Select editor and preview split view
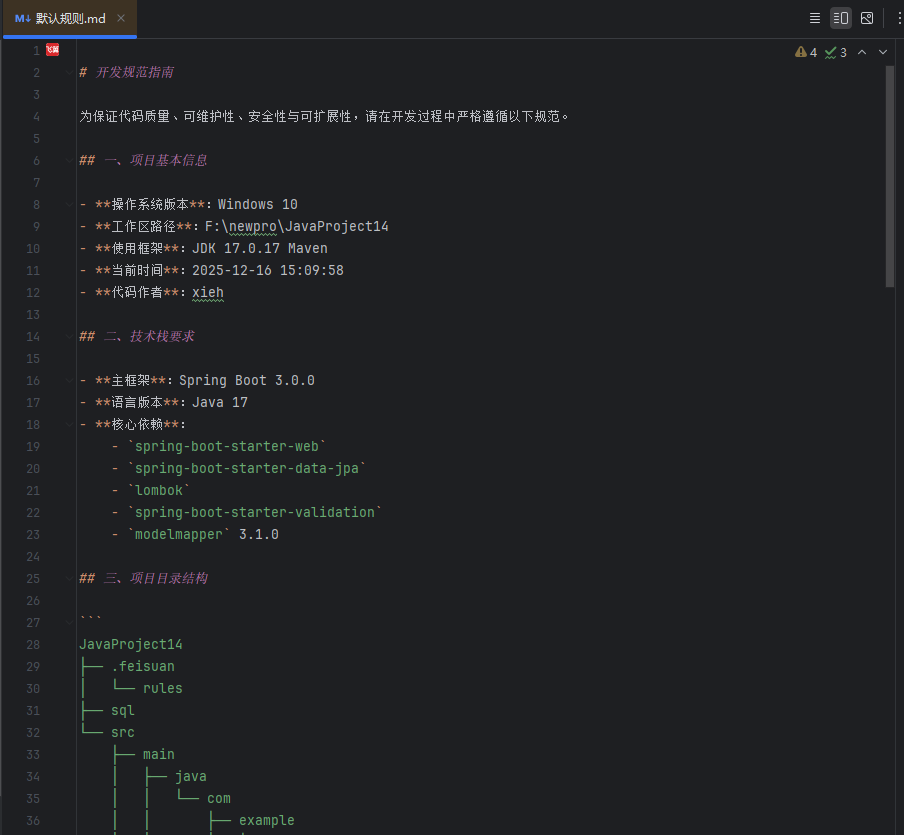The image size is (904, 835). coord(841,18)
